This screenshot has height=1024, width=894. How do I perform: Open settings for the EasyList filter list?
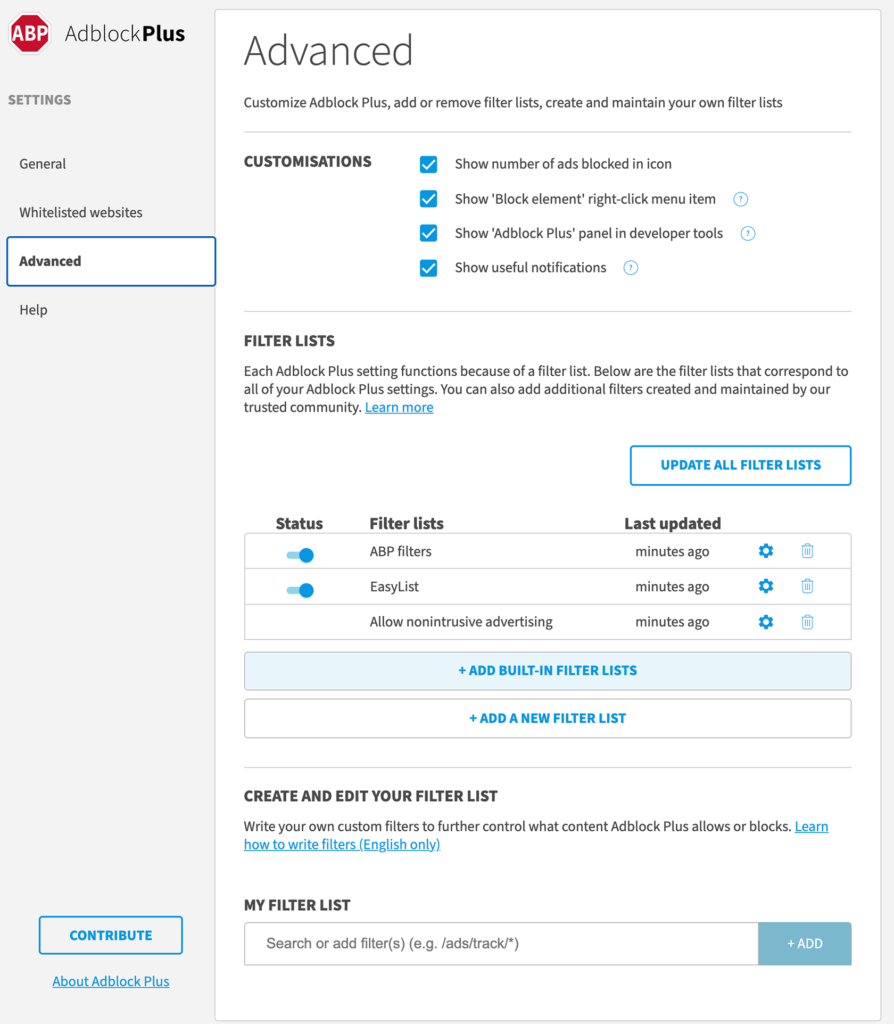coord(765,586)
